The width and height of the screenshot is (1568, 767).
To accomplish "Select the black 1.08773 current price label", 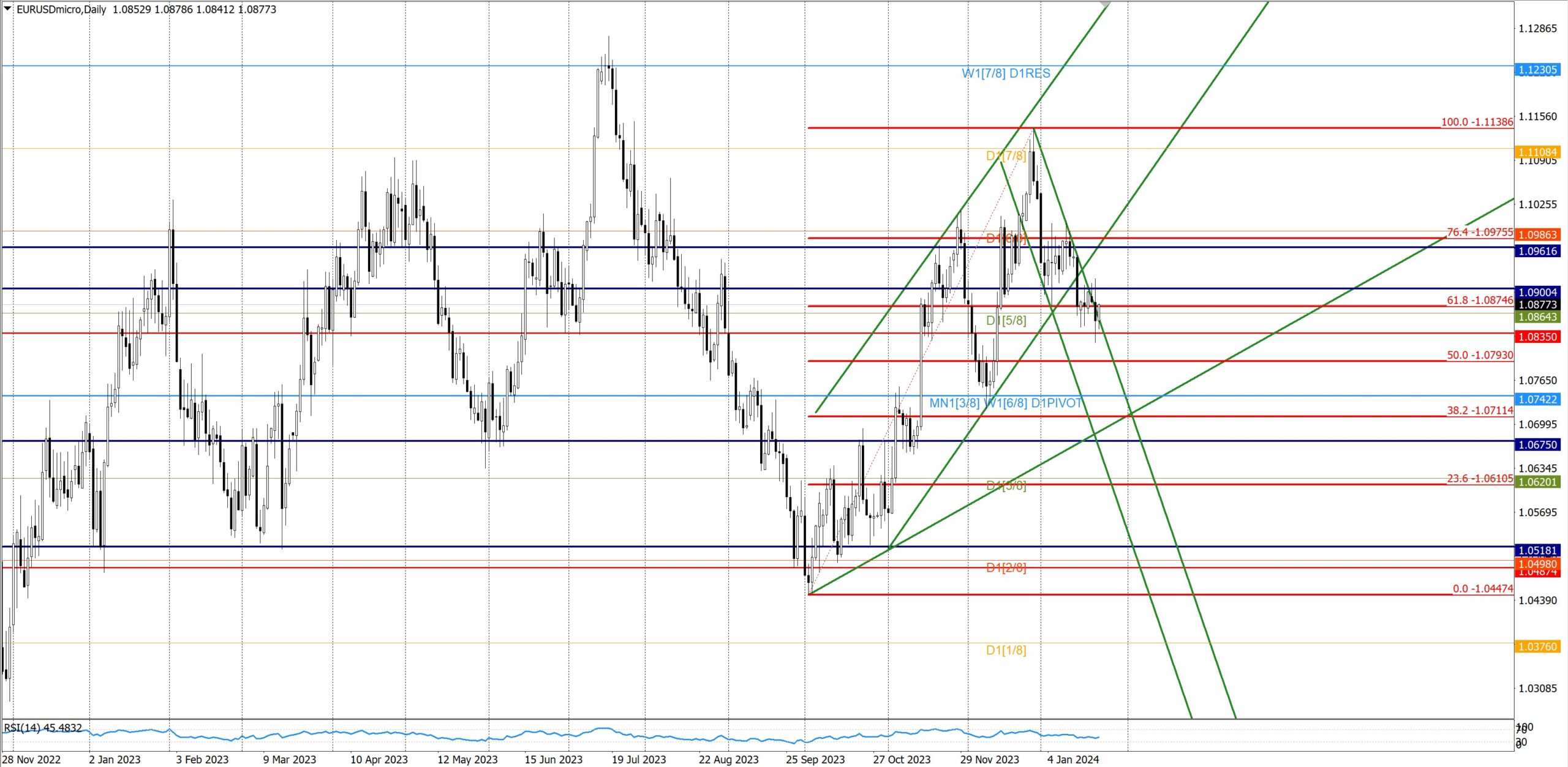I will point(1537,305).
